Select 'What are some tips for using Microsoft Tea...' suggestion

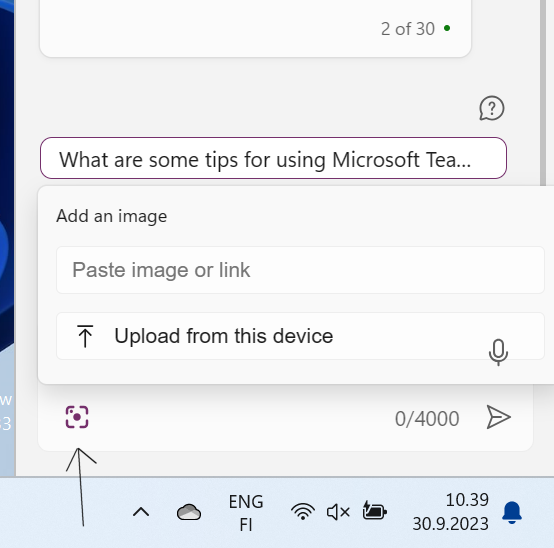[x=273, y=158]
